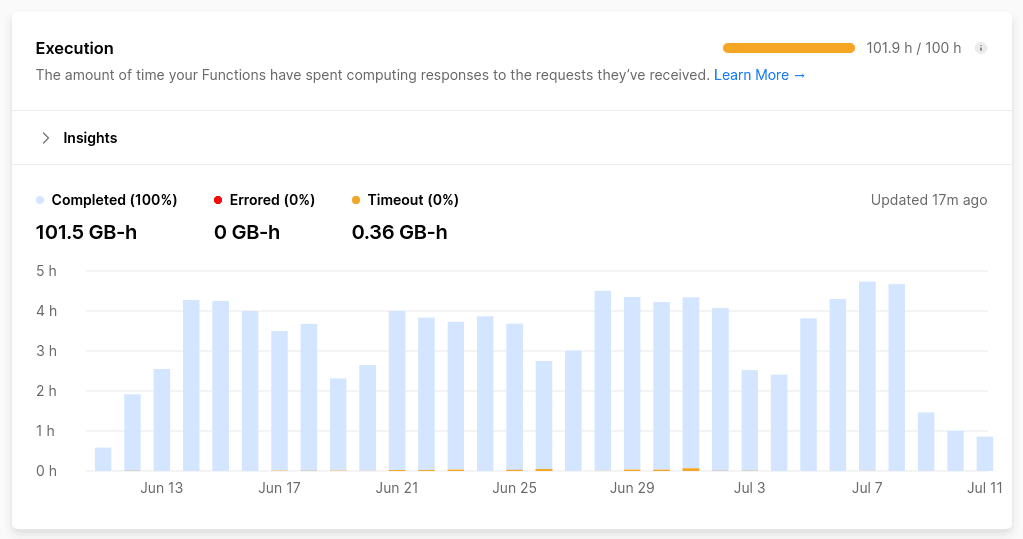This screenshot has width=1023, height=539.
Task: Click the Jun 13 axis label
Action: [162, 488]
